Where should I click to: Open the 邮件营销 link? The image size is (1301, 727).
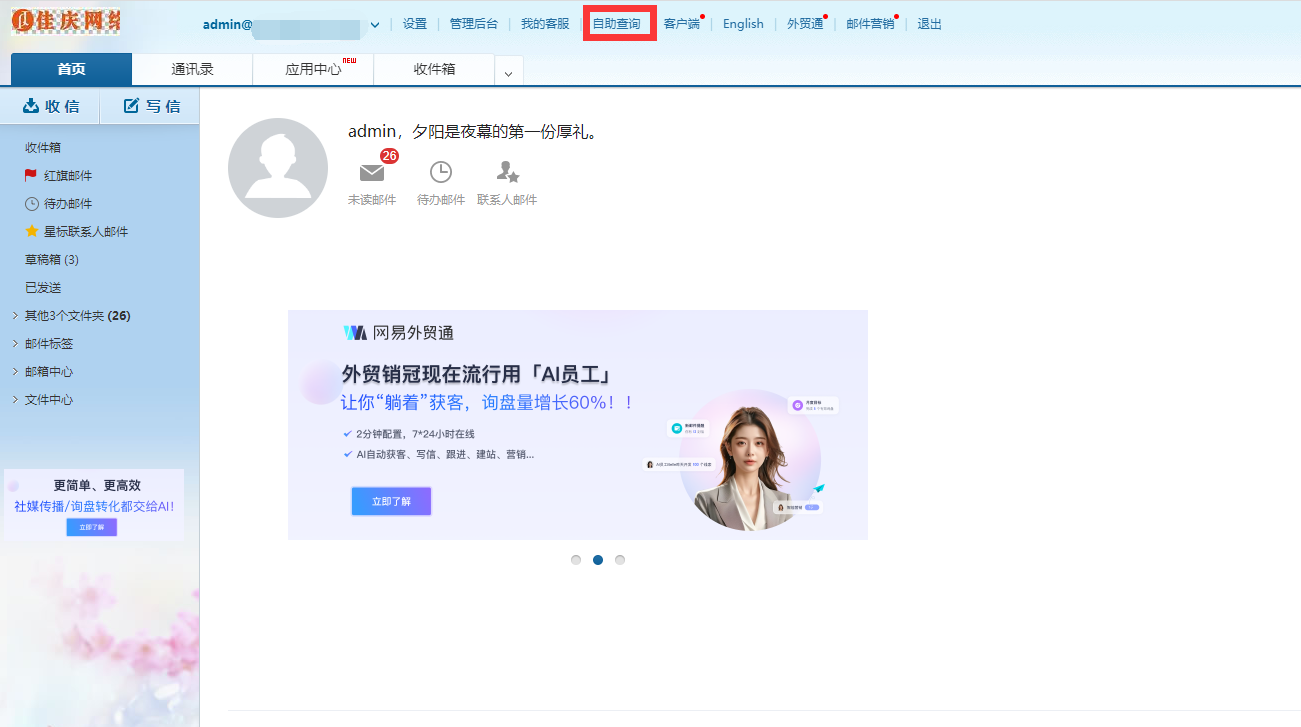pyautogui.click(x=870, y=24)
